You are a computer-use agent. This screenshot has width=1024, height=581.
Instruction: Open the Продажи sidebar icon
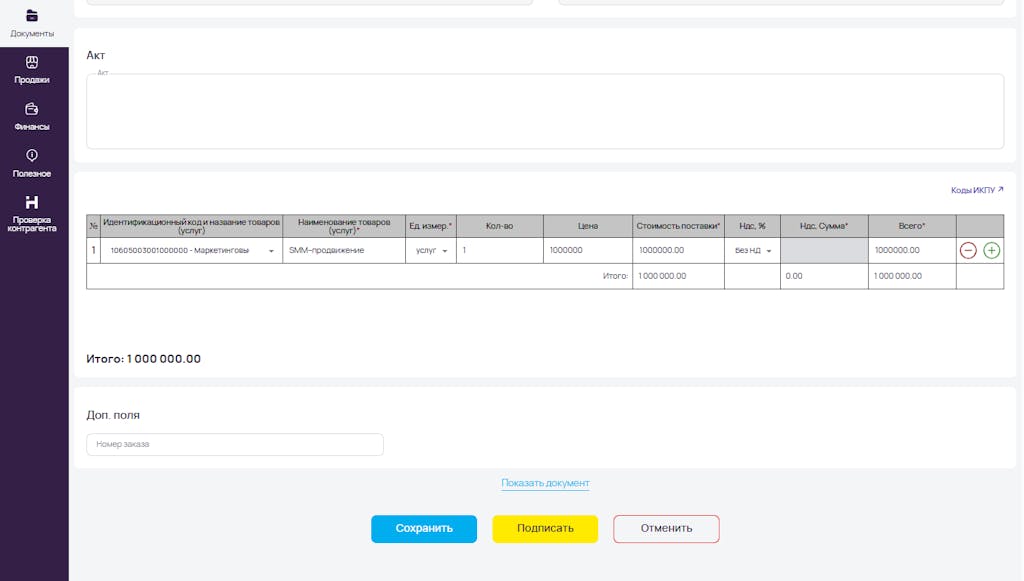tap(31, 63)
